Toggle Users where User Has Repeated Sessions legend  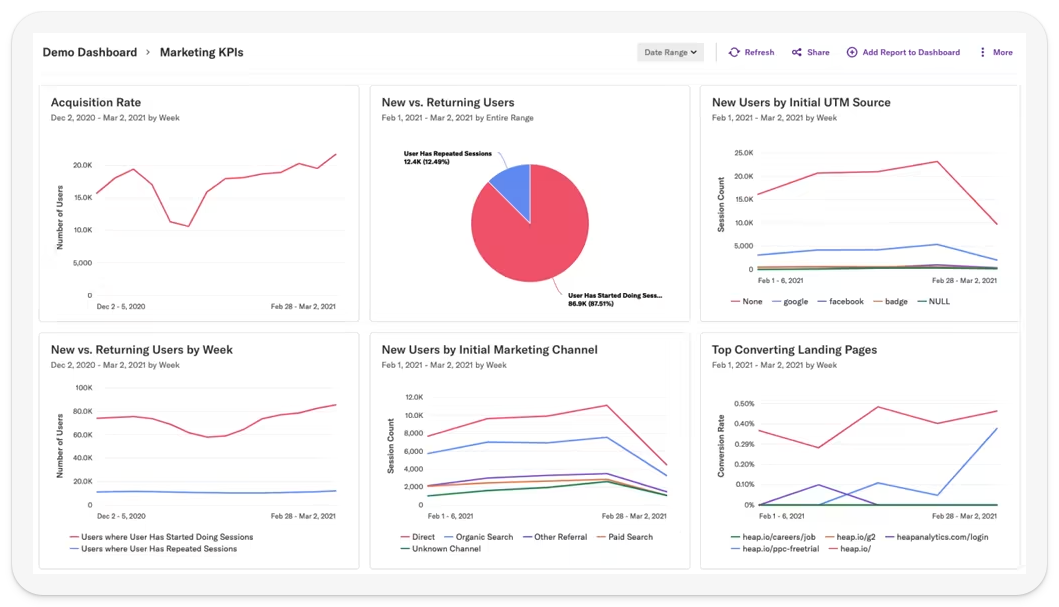click(x=166, y=549)
